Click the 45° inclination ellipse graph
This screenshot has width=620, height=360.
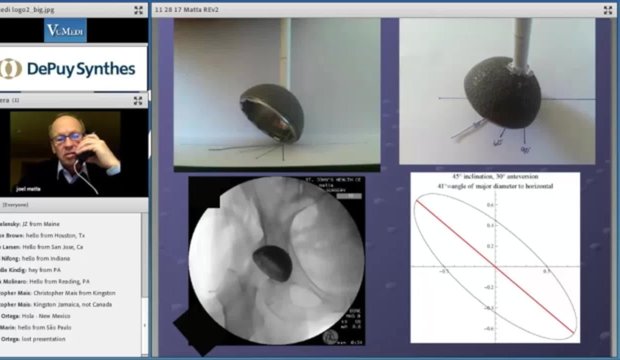(x=495, y=258)
